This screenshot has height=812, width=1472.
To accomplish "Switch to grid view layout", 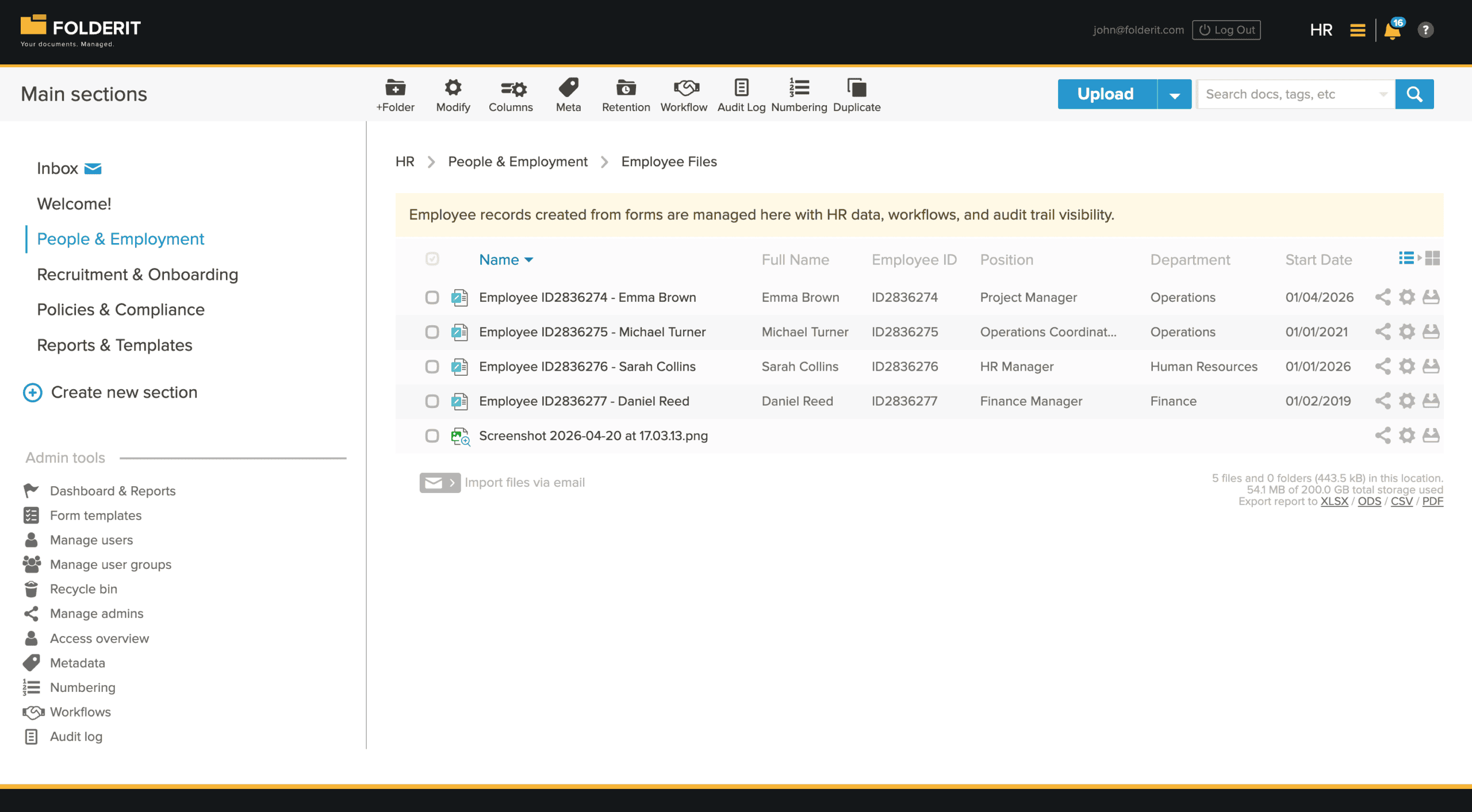I will (1432, 258).
